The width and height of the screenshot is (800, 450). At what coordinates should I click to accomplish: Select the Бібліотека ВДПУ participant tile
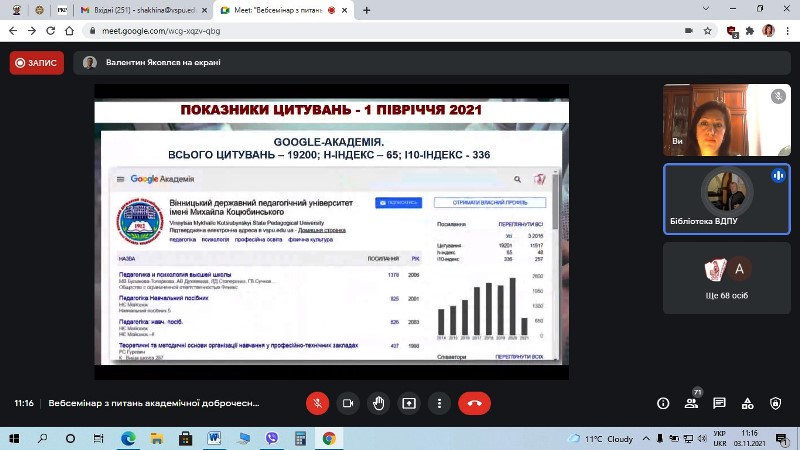[727, 199]
